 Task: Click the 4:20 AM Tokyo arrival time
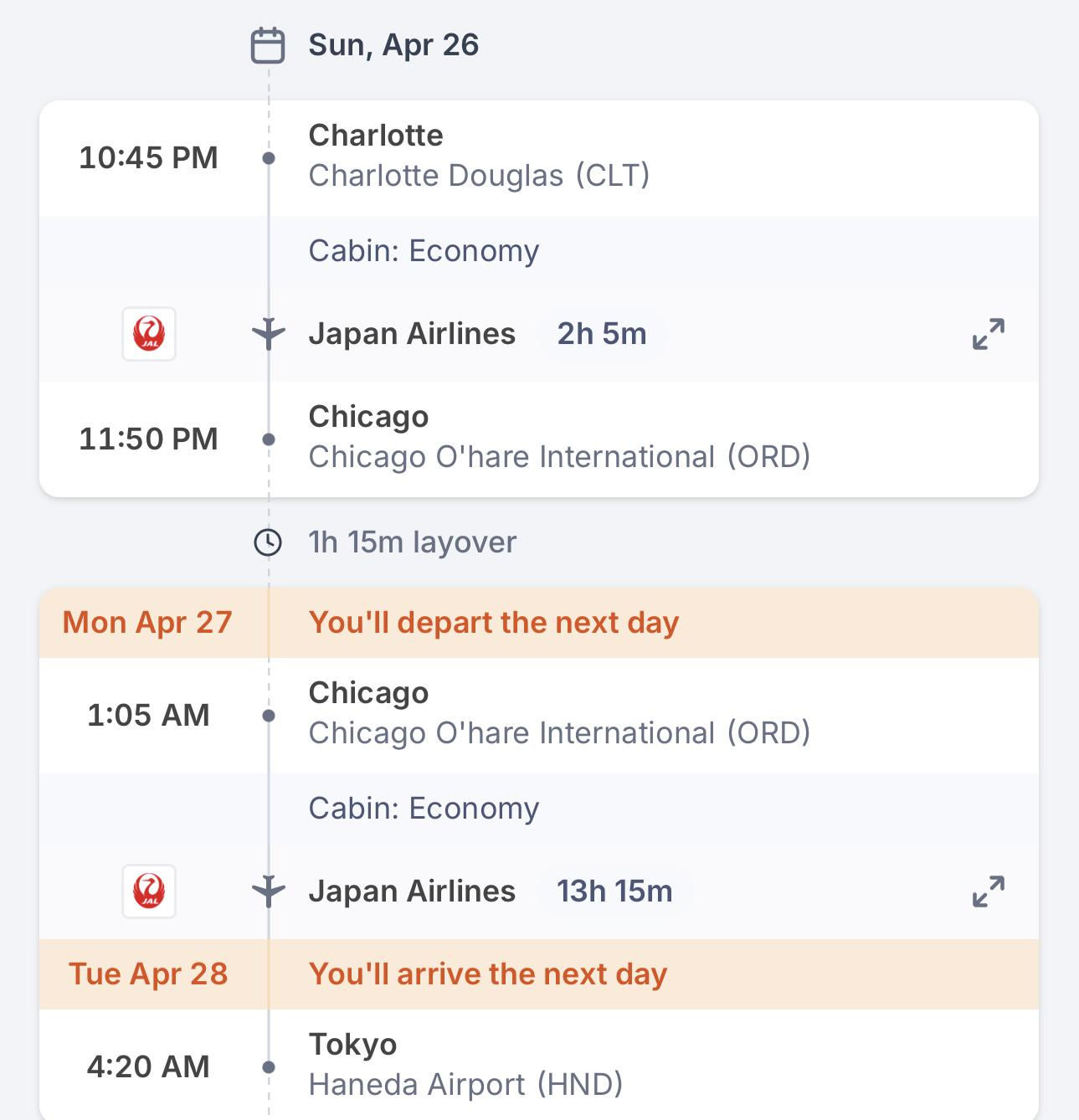pos(148,1066)
